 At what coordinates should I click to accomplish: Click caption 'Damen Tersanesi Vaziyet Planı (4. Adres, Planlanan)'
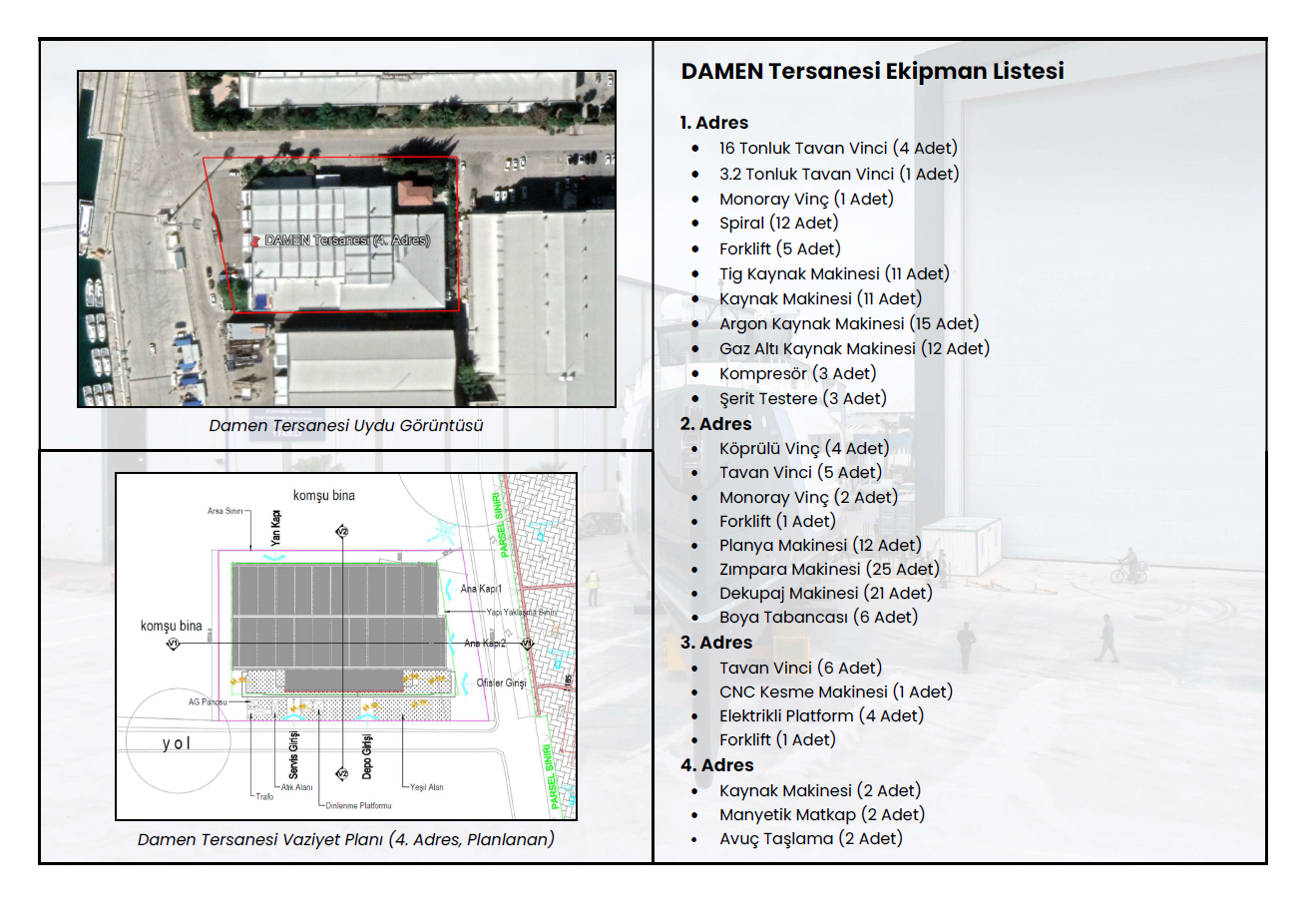tap(346, 839)
